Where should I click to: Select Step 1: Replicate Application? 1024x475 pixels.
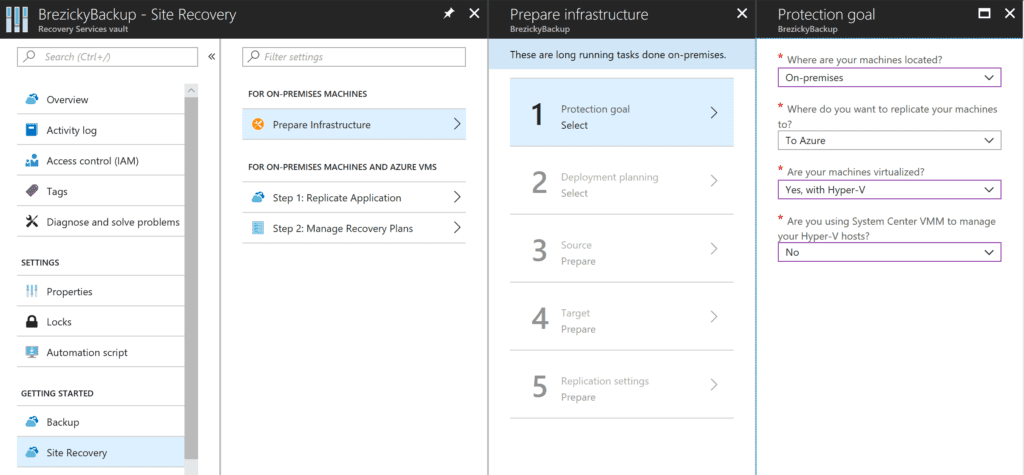coord(354,197)
